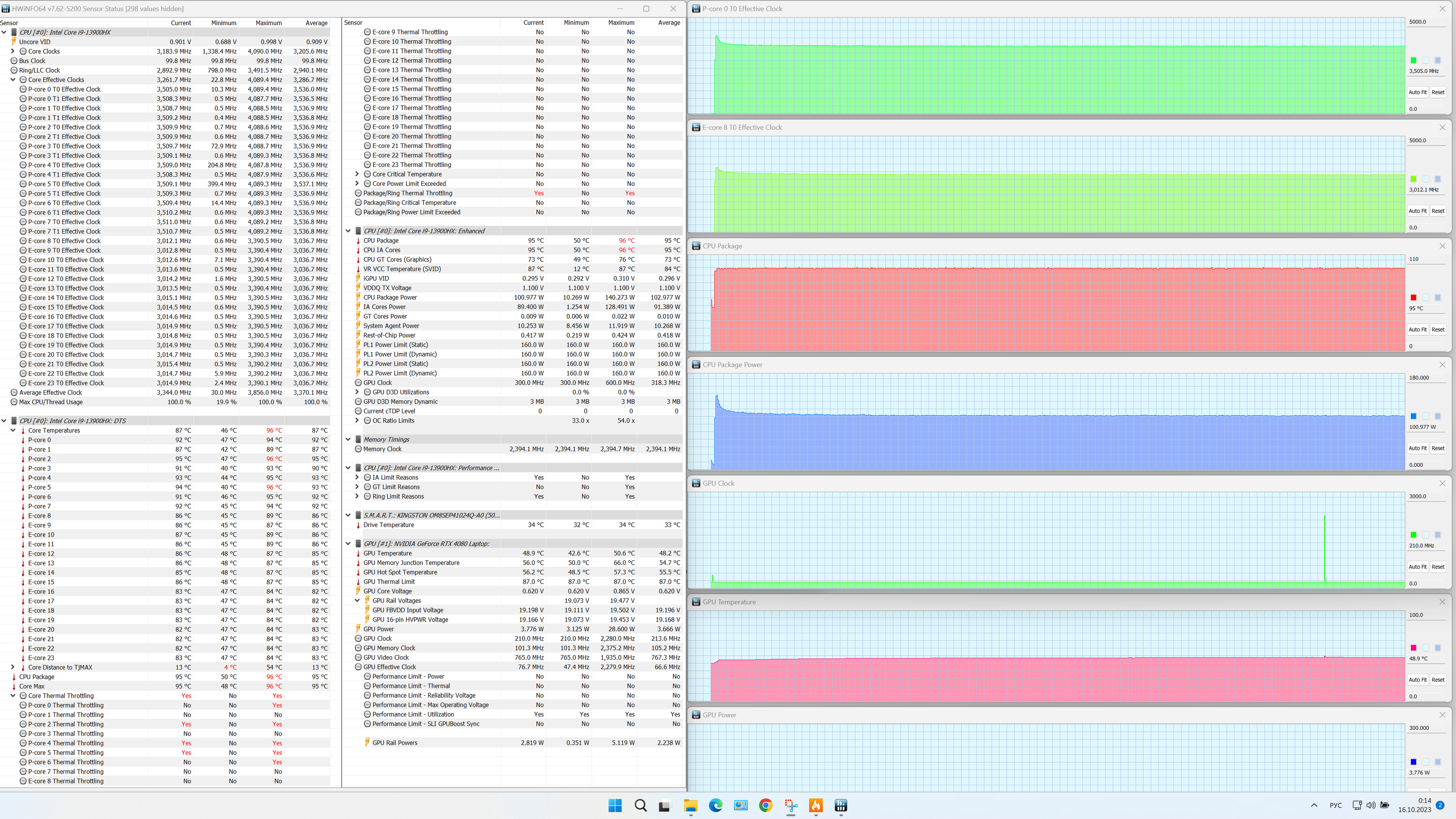
Task: Pick the blue CPU Package Power swatch
Action: coord(1413,417)
